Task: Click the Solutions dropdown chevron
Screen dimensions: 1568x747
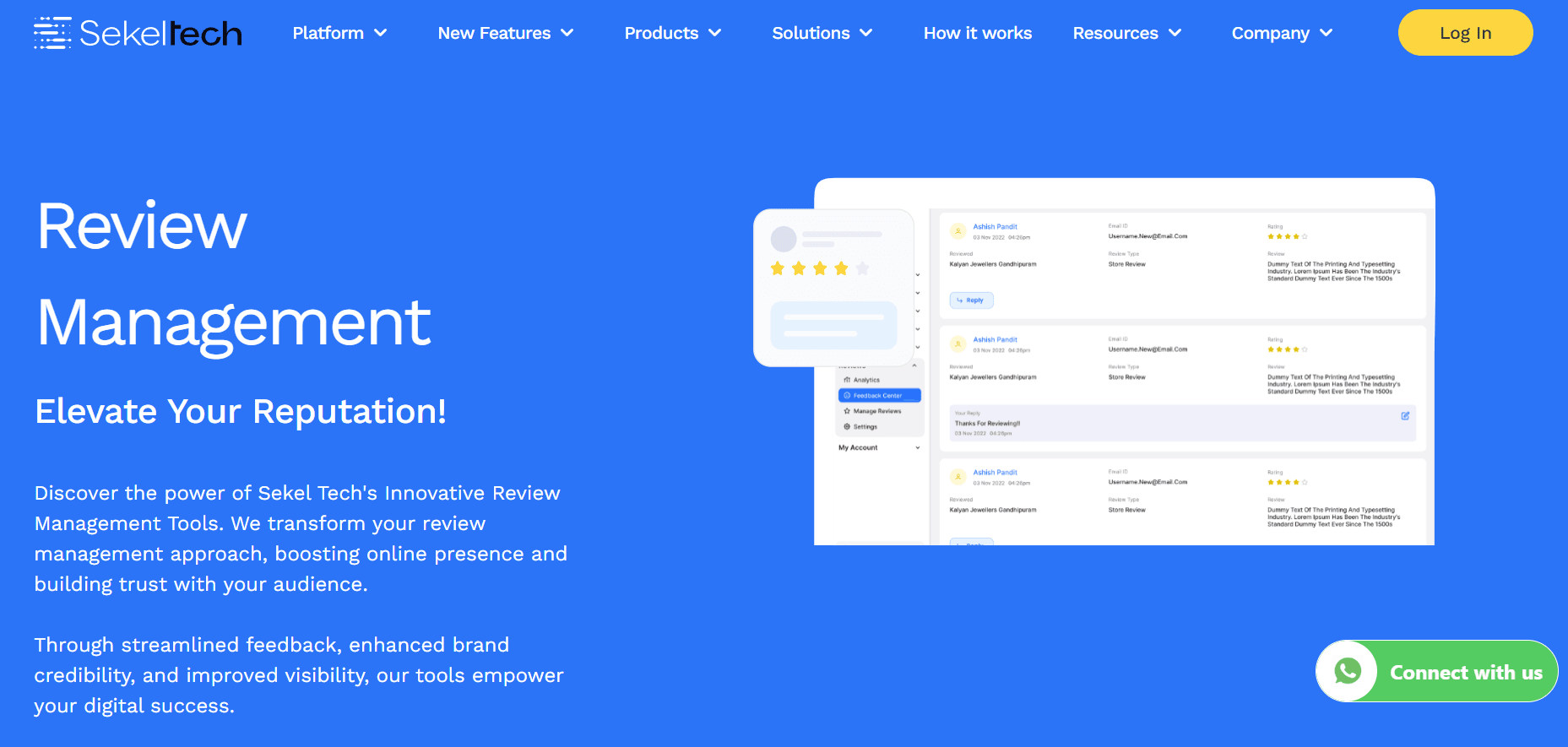Action: 866,33
